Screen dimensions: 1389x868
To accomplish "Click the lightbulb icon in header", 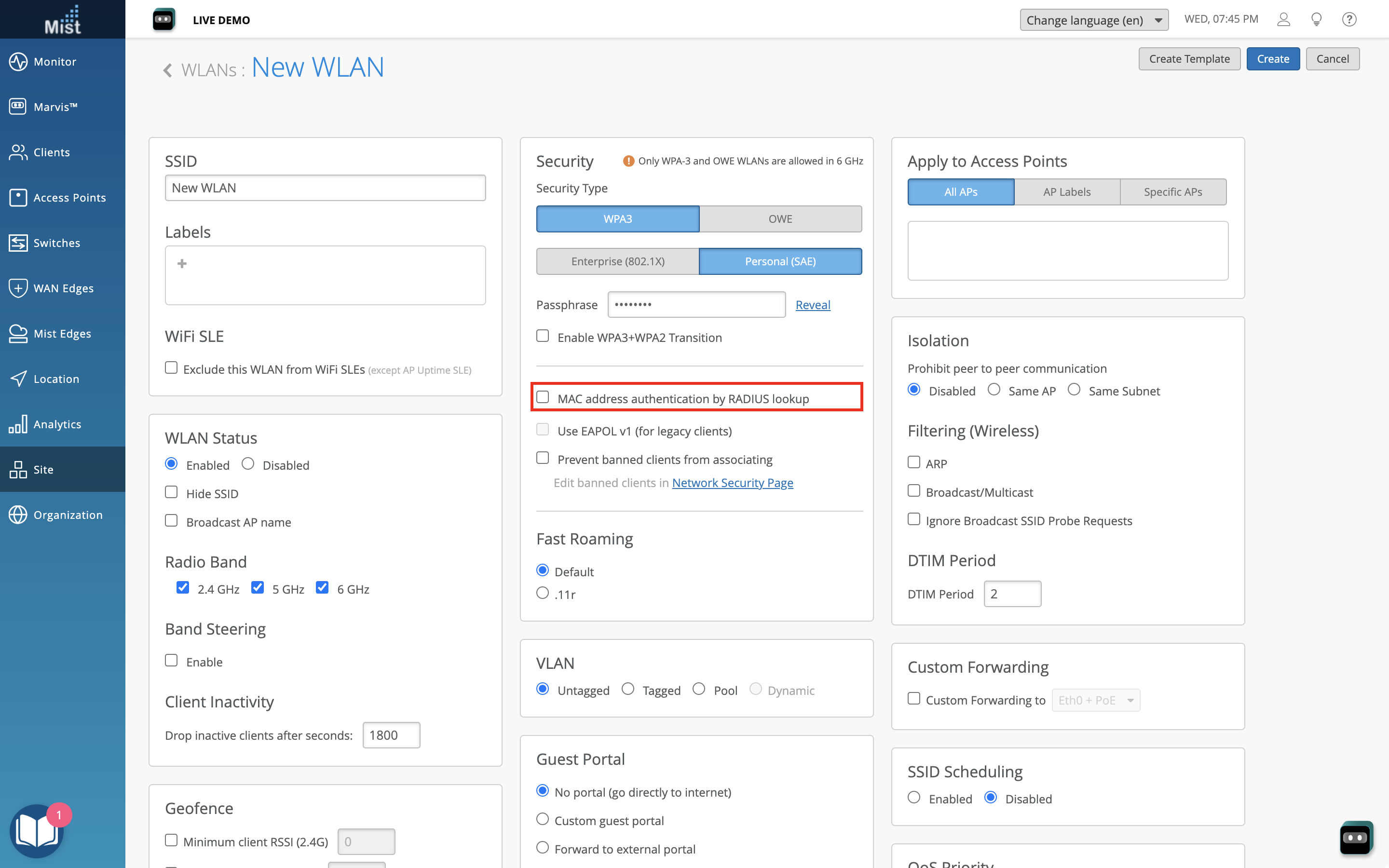I will tap(1317, 19).
